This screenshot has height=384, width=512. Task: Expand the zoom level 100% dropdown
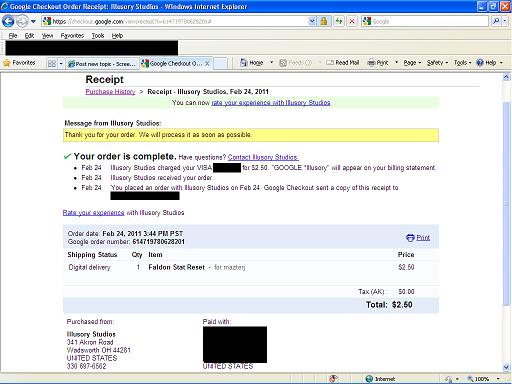coord(498,379)
